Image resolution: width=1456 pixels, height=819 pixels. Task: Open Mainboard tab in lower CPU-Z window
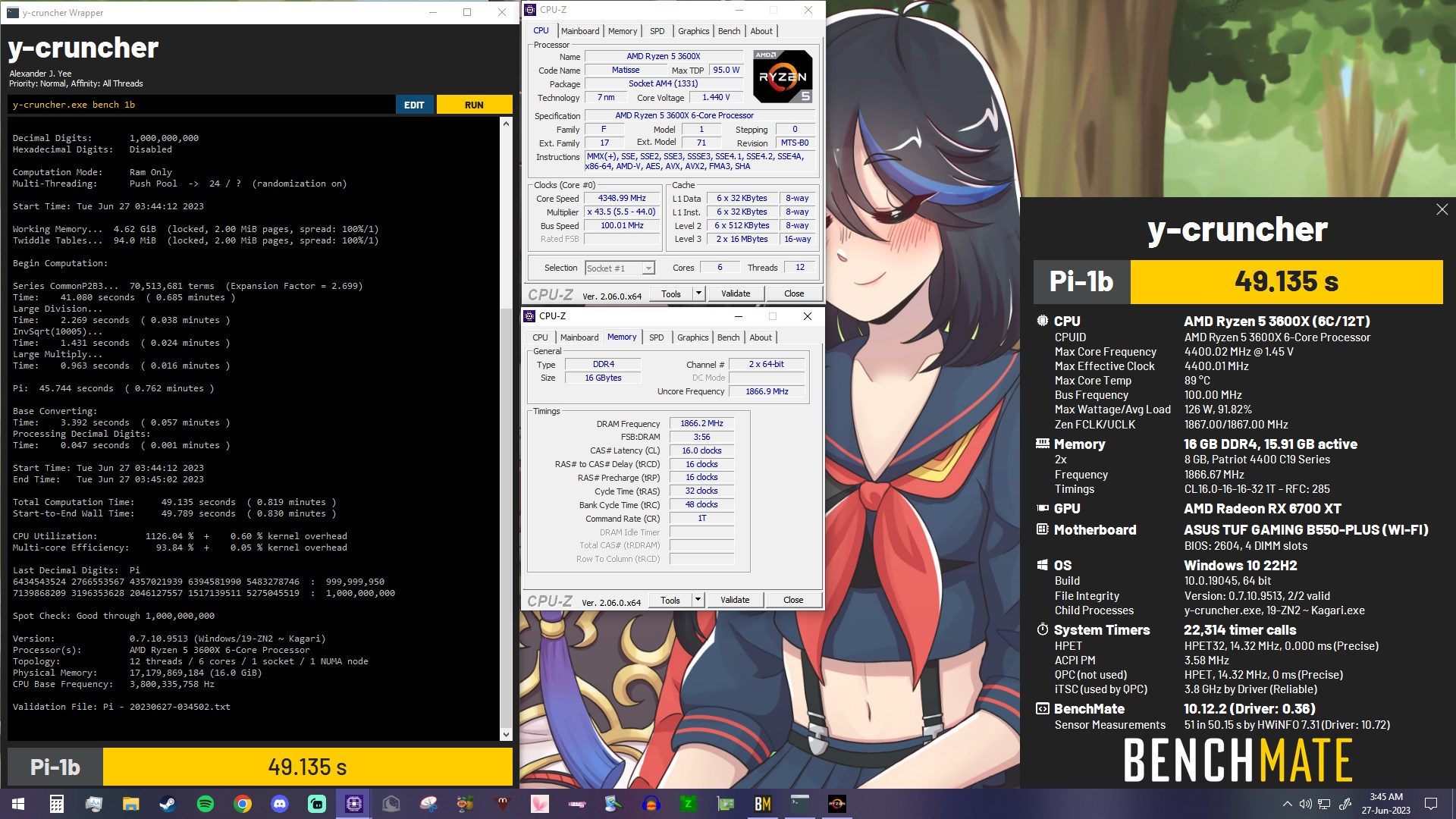[x=579, y=337]
